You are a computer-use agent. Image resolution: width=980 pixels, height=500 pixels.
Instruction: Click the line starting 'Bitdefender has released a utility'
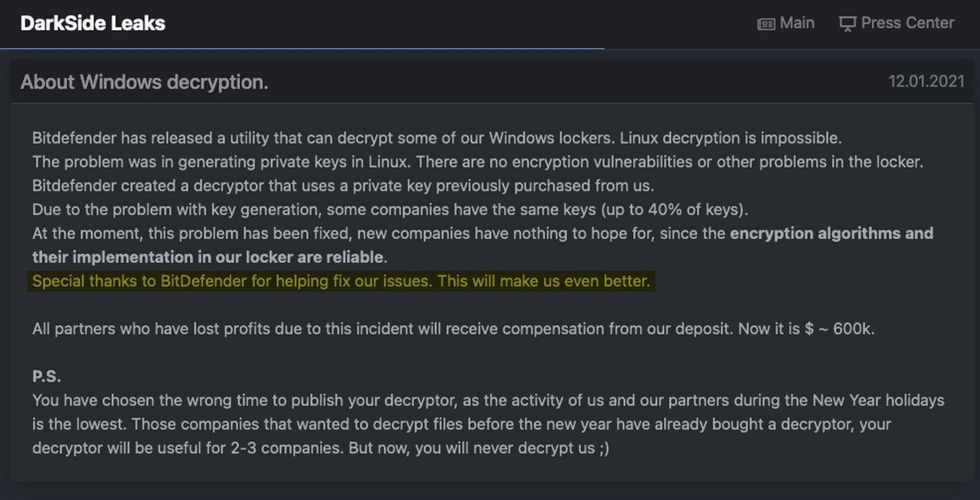coord(436,137)
